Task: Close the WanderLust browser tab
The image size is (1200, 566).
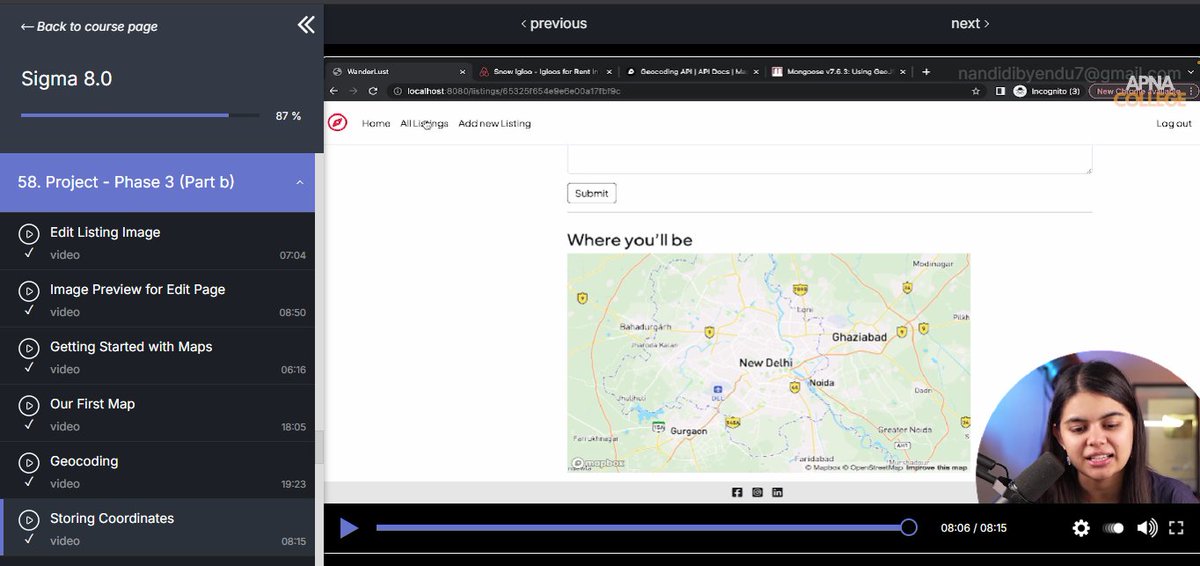Action: (x=462, y=72)
